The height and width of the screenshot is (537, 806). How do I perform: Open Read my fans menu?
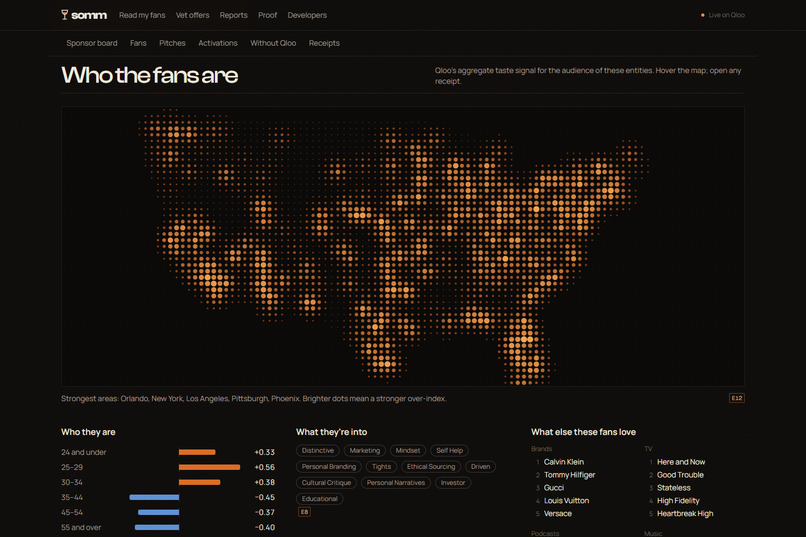point(142,15)
